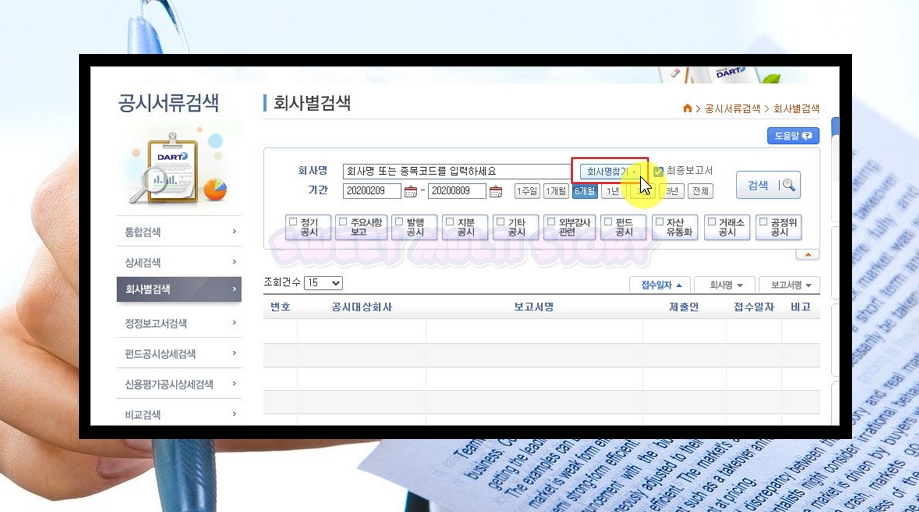919x512 pixels.
Task: Click 제출인 column header
Action: tap(684, 307)
